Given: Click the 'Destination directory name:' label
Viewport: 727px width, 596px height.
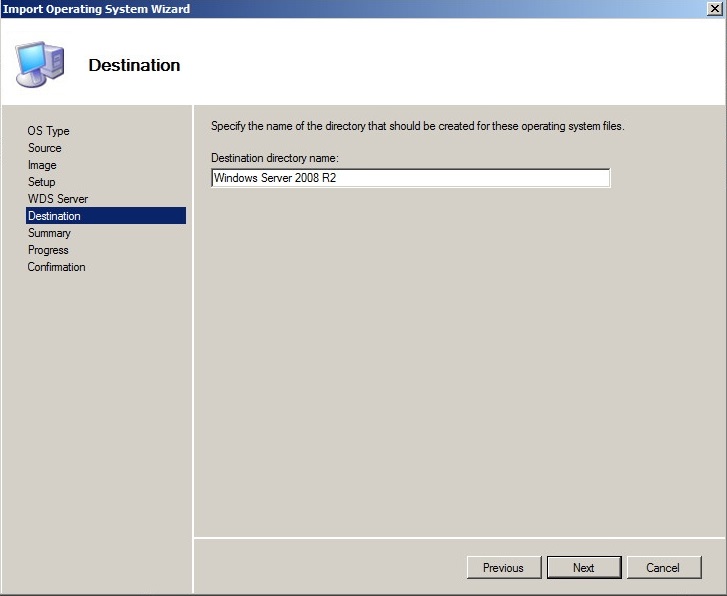Looking at the screenshot, I should (275, 158).
